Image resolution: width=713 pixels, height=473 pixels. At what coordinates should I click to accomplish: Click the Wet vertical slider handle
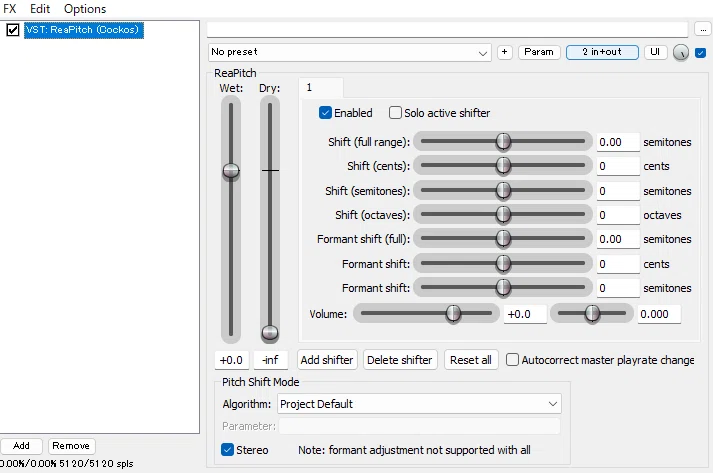[x=231, y=171]
